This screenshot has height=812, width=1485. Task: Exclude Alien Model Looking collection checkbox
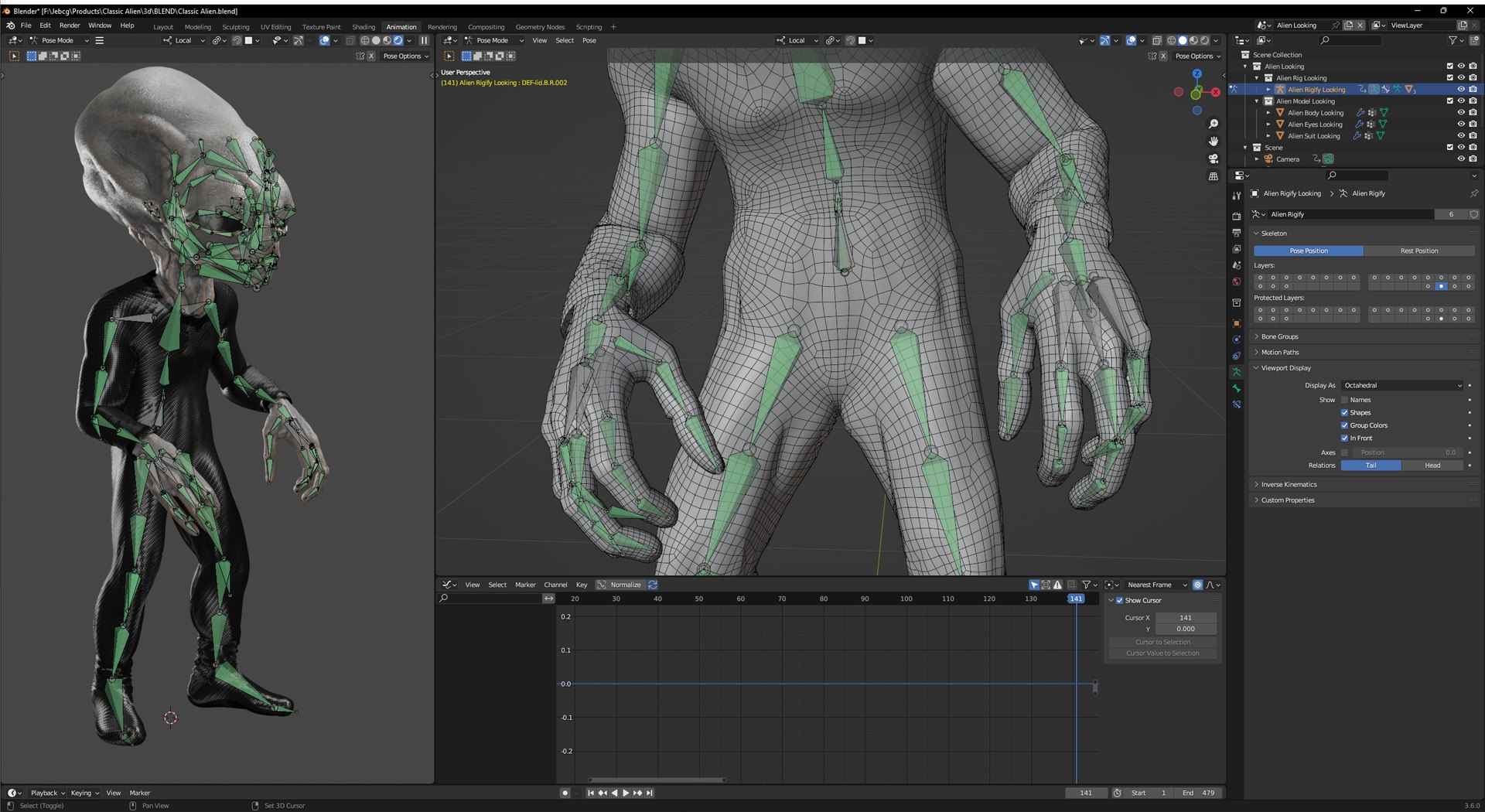[1450, 101]
